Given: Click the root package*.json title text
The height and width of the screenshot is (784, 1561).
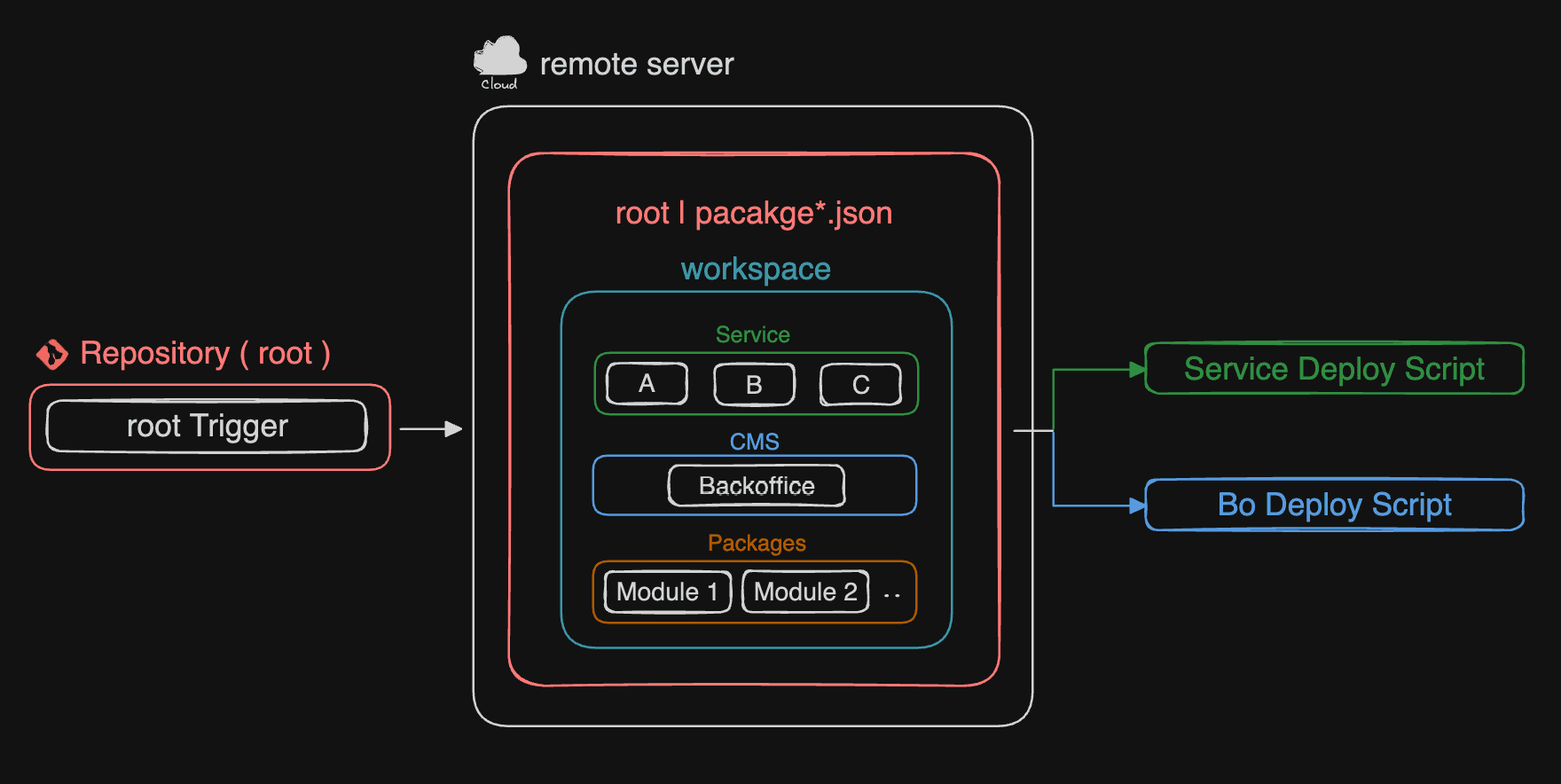Looking at the screenshot, I should 754,214.
